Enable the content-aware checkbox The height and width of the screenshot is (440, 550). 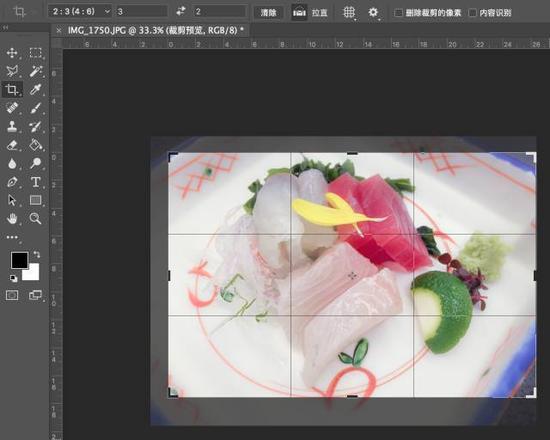(472, 13)
